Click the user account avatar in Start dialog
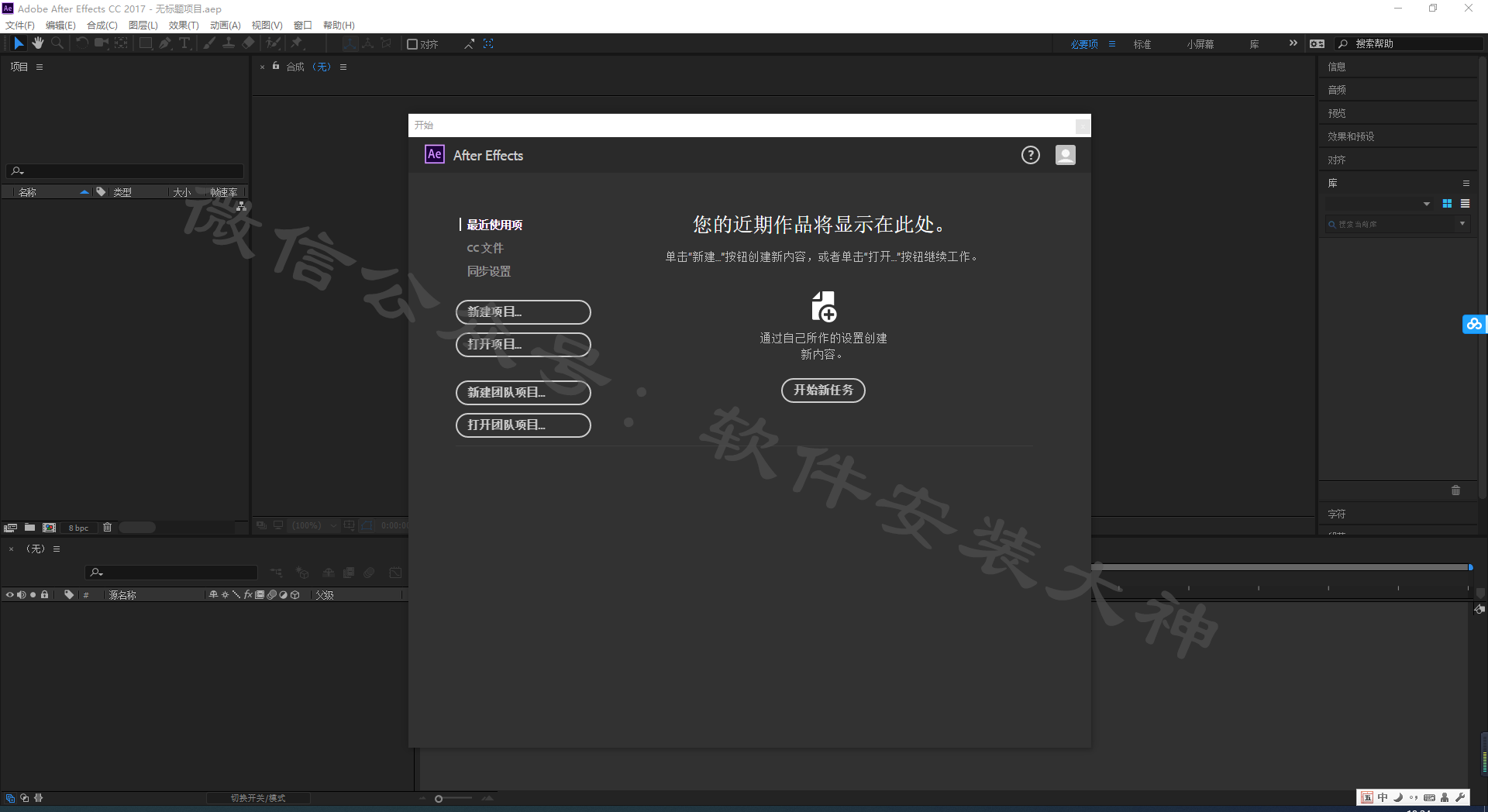The image size is (1488, 812). (x=1066, y=155)
